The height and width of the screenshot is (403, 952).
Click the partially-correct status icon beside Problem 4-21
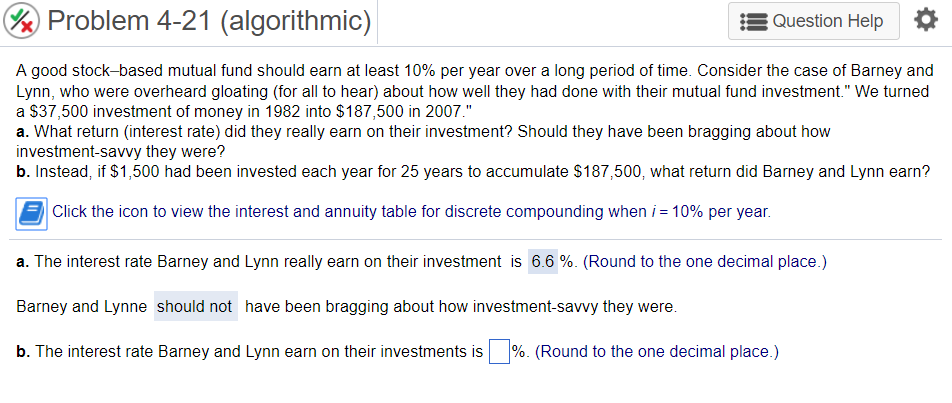click(x=21, y=21)
